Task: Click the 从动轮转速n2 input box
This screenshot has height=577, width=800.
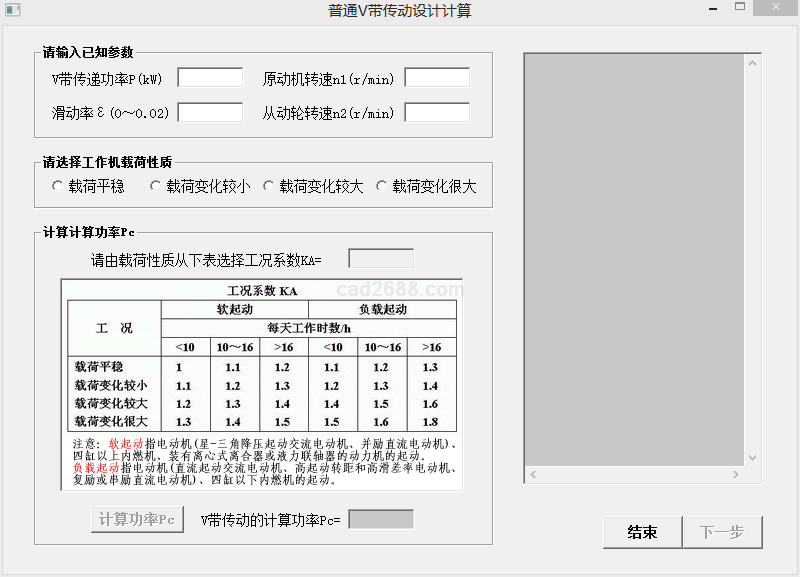Action: [437, 112]
